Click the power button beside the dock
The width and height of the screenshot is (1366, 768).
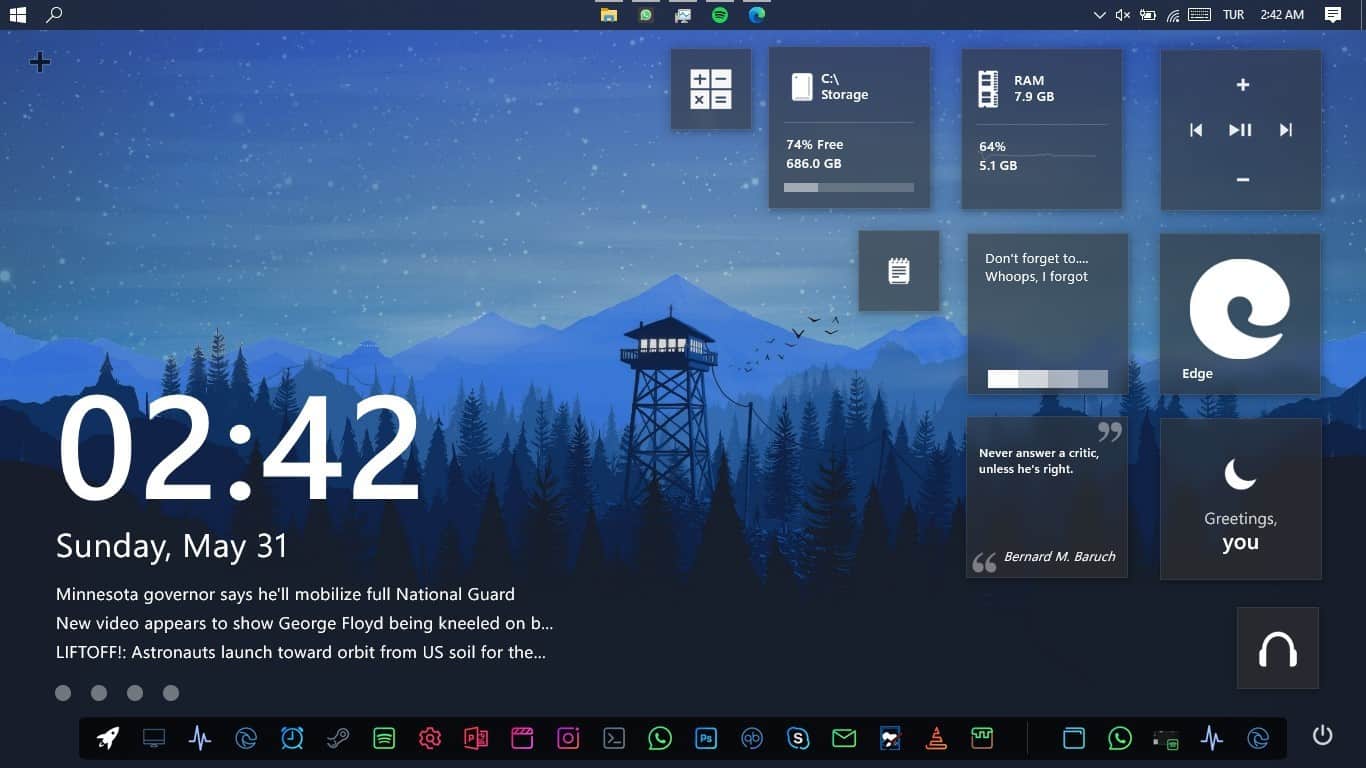(x=1322, y=736)
